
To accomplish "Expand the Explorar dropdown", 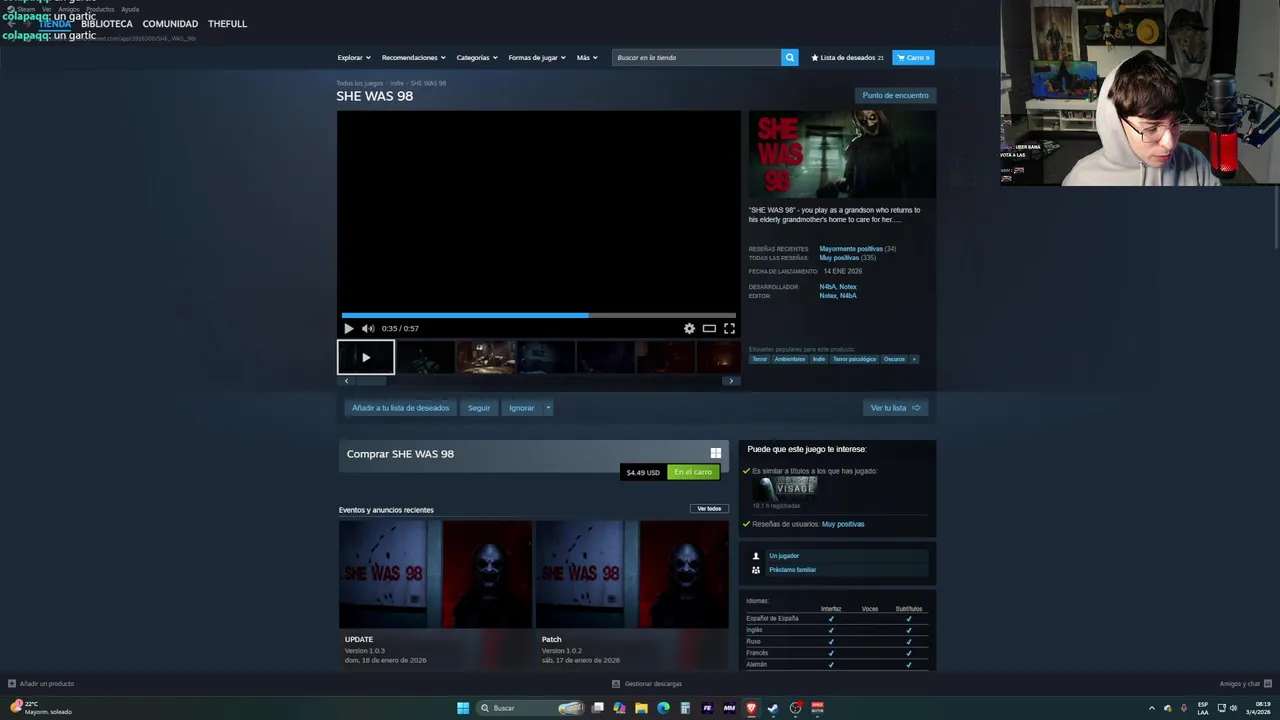I will click(354, 57).
